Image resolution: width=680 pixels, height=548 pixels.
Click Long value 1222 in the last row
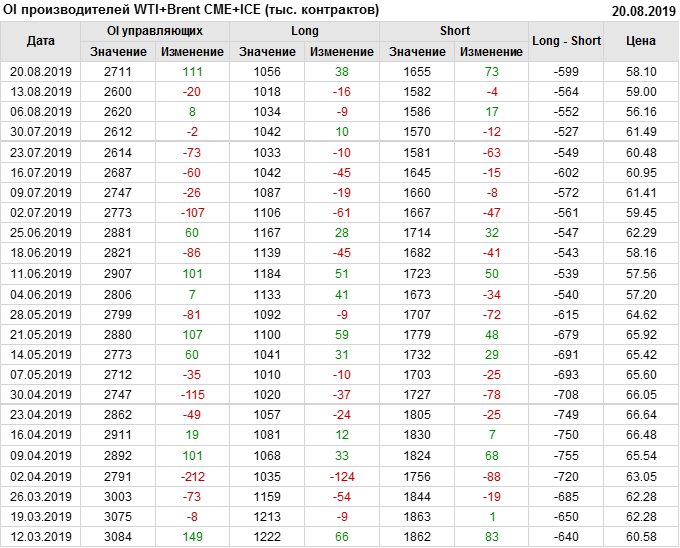coord(267,538)
